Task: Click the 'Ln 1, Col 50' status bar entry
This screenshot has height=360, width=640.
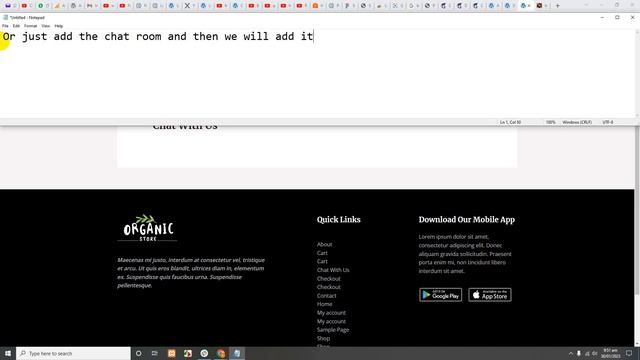Action: pyautogui.click(x=510, y=122)
